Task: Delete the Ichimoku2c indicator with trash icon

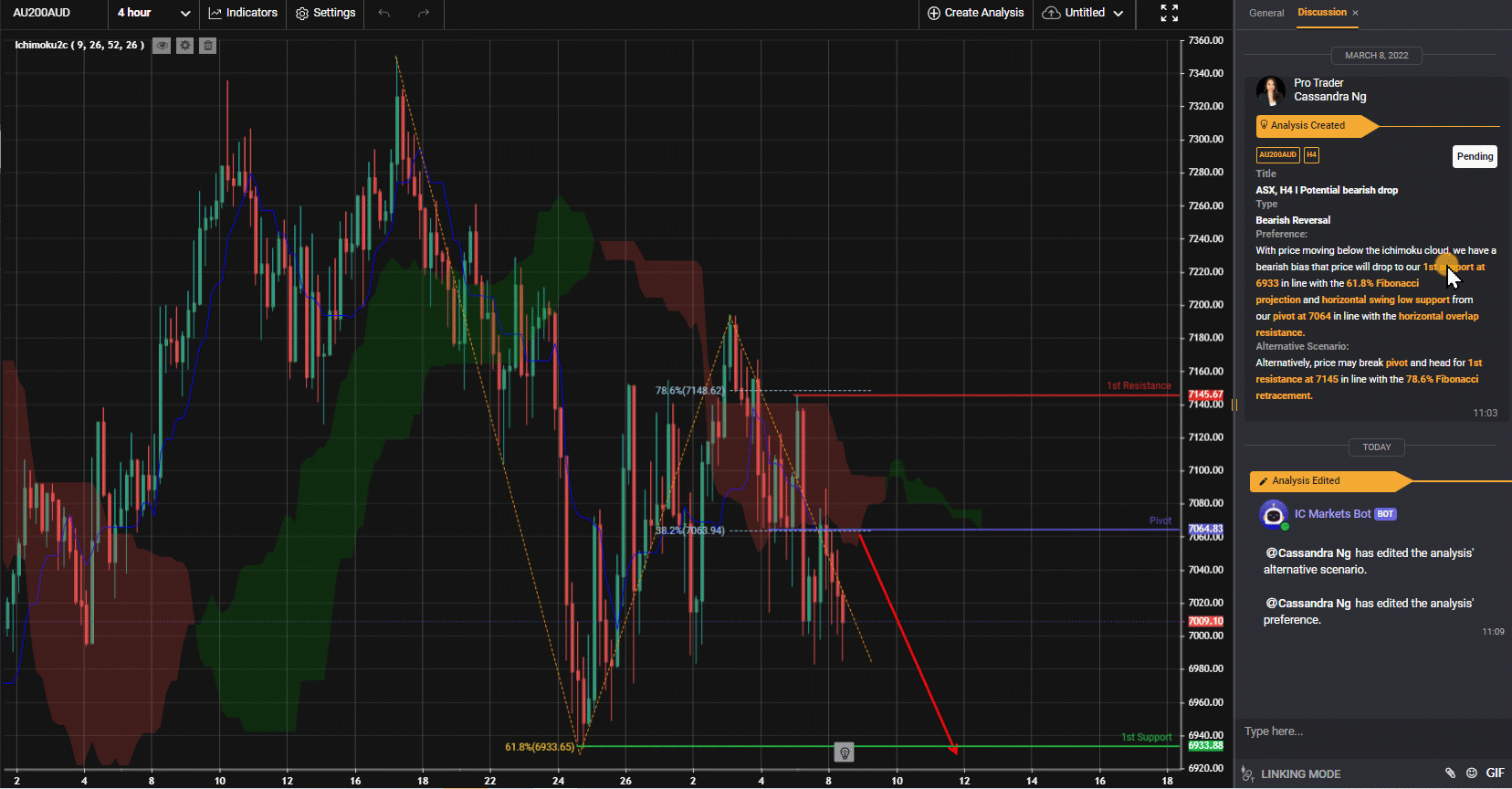Action: click(x=208, y=46)
